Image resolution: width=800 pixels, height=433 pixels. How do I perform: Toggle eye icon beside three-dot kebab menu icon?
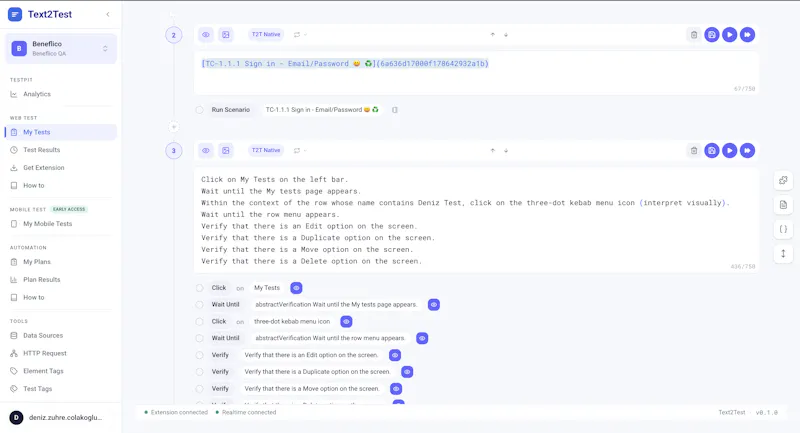click(346, 322)
